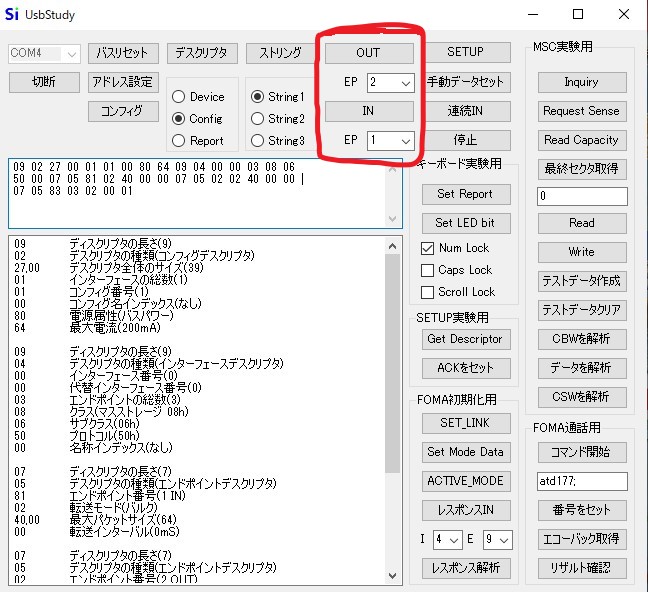Enable the Caps Lock checkbox
This screenshot has width=648, height=592.
pos(428,270)
